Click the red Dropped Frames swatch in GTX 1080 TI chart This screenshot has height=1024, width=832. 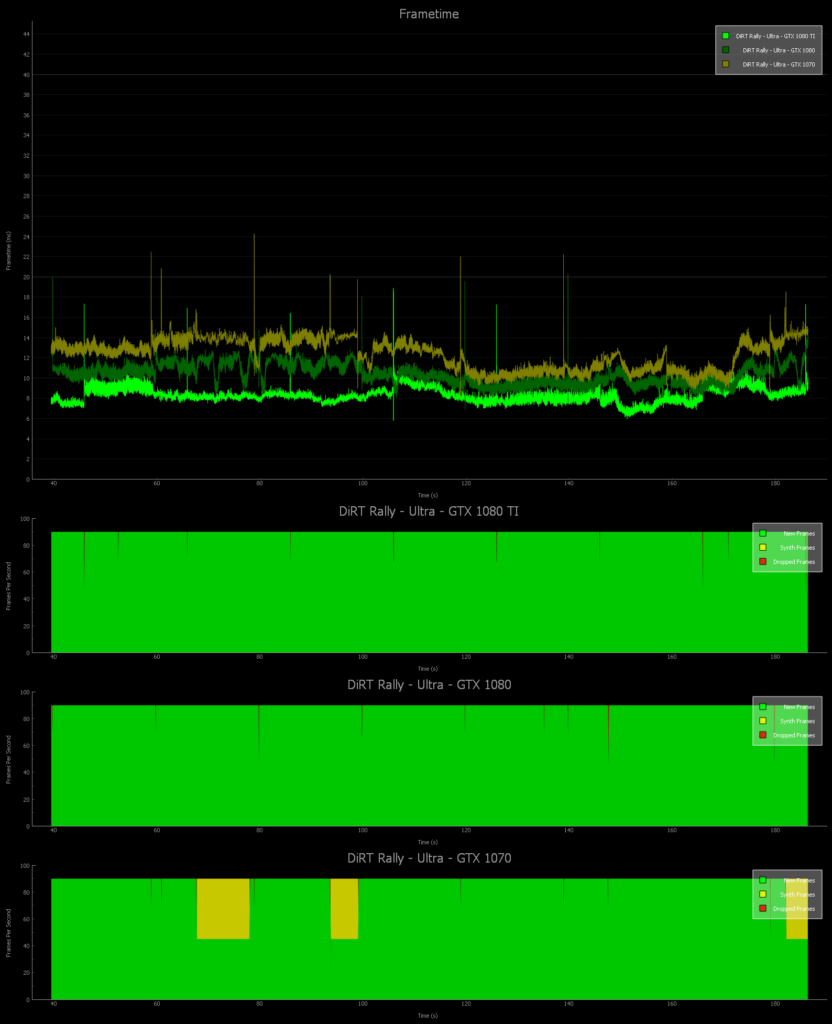click(x=763, y=562)
